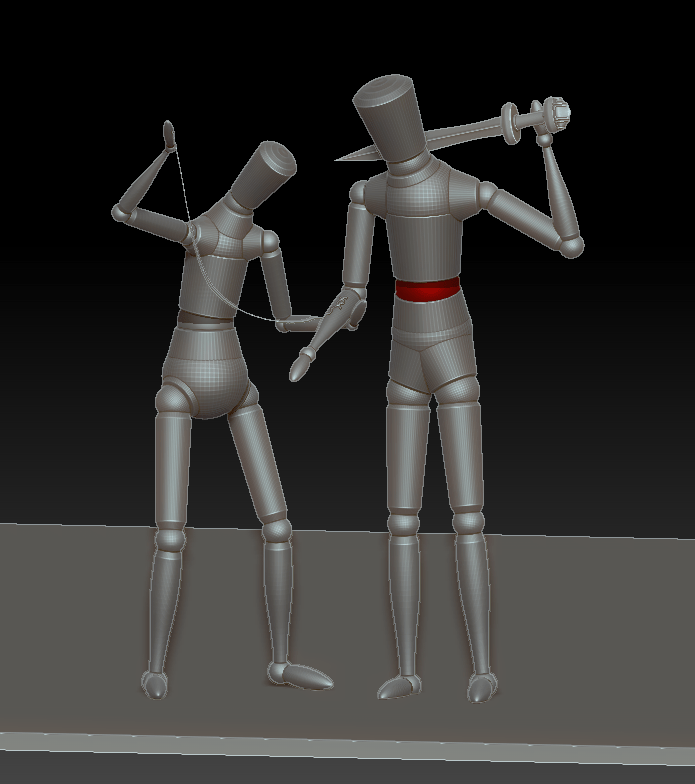The width and height of the screenshot is (695, 784).
Task: Click the taller mannequin's cylindrical head
Action: (x=393, y=119)
